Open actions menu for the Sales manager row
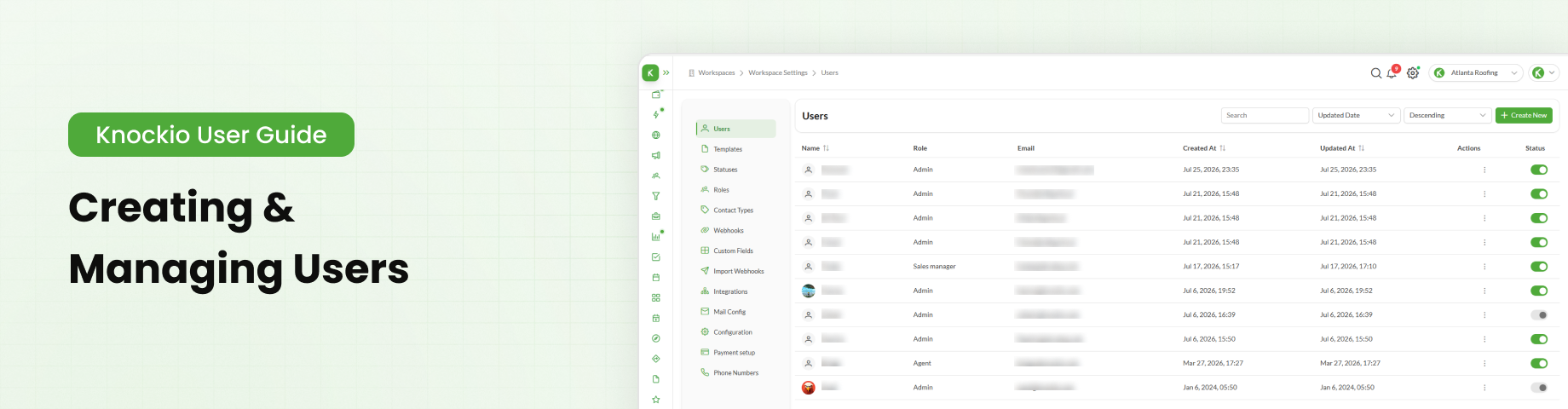 coord(1484,267)
